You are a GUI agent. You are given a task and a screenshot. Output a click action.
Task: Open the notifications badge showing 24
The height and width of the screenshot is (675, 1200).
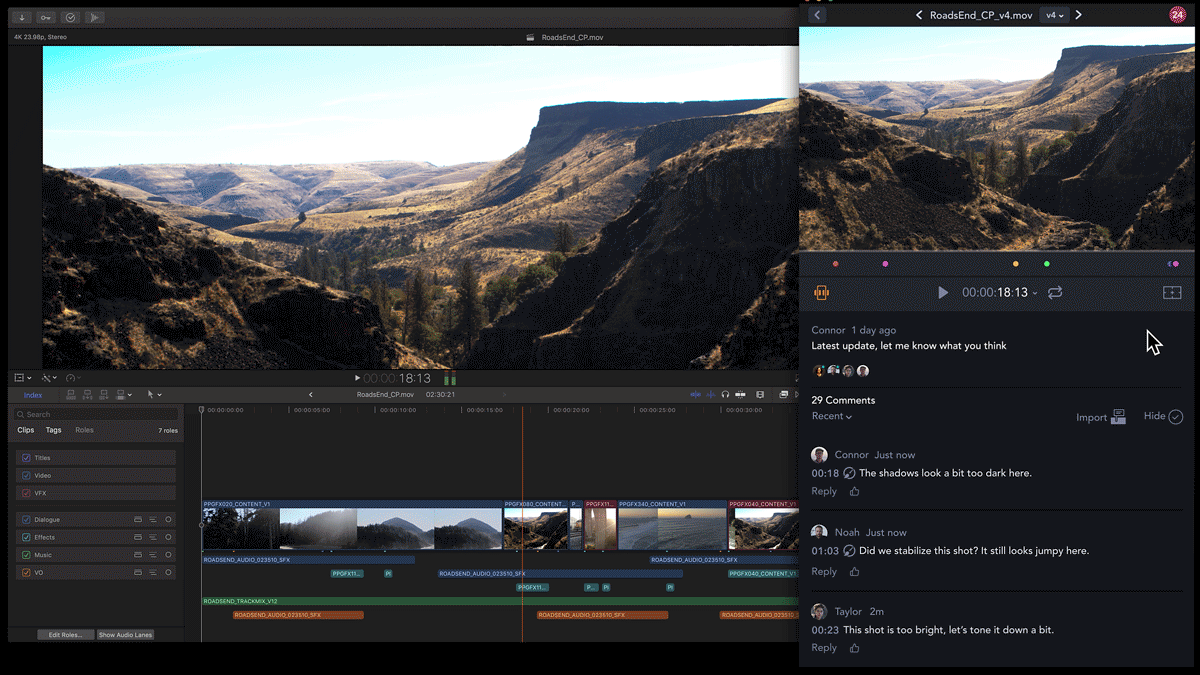click(x=1177, y=14)
